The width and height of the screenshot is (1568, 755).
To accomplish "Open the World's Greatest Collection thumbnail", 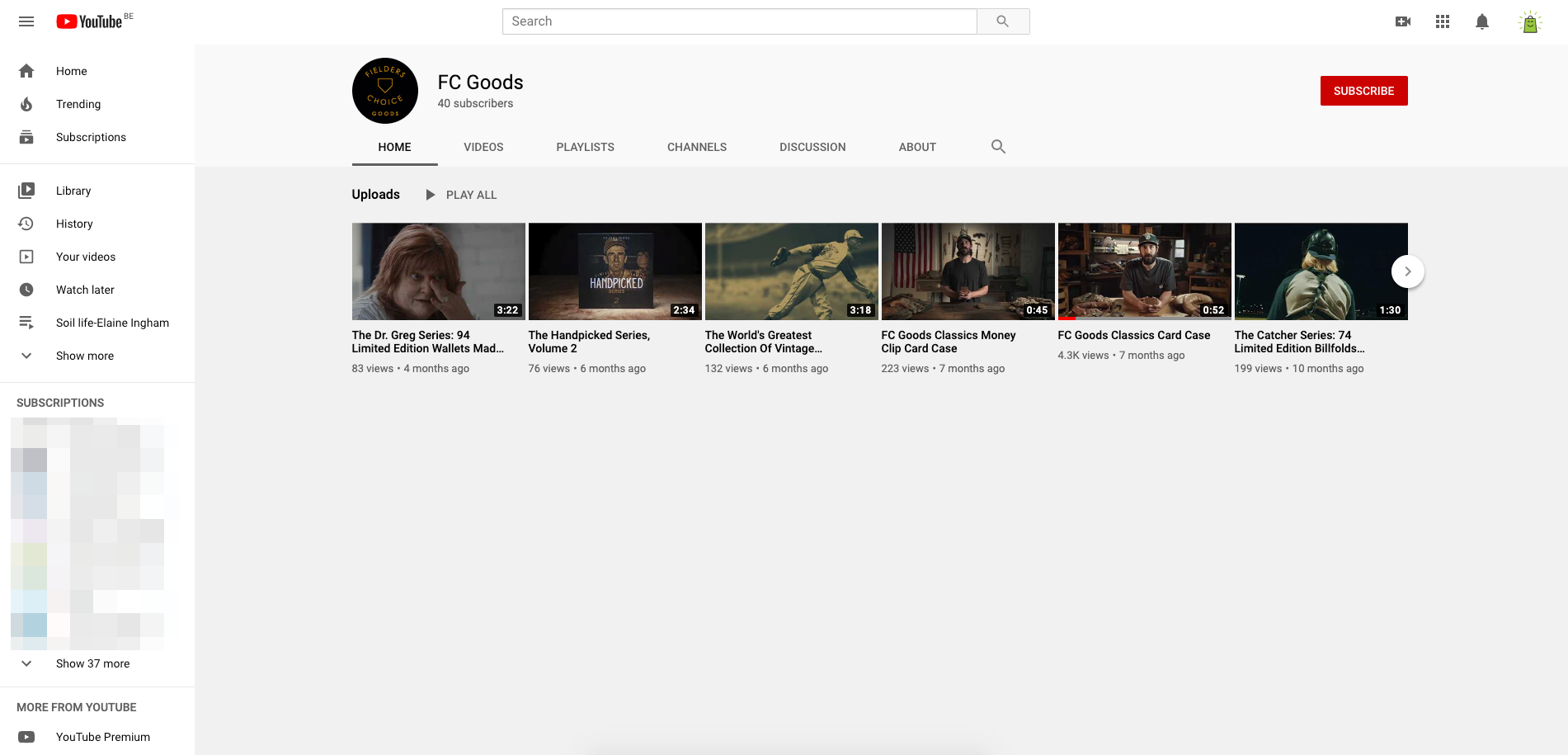I will coord(792,271).
